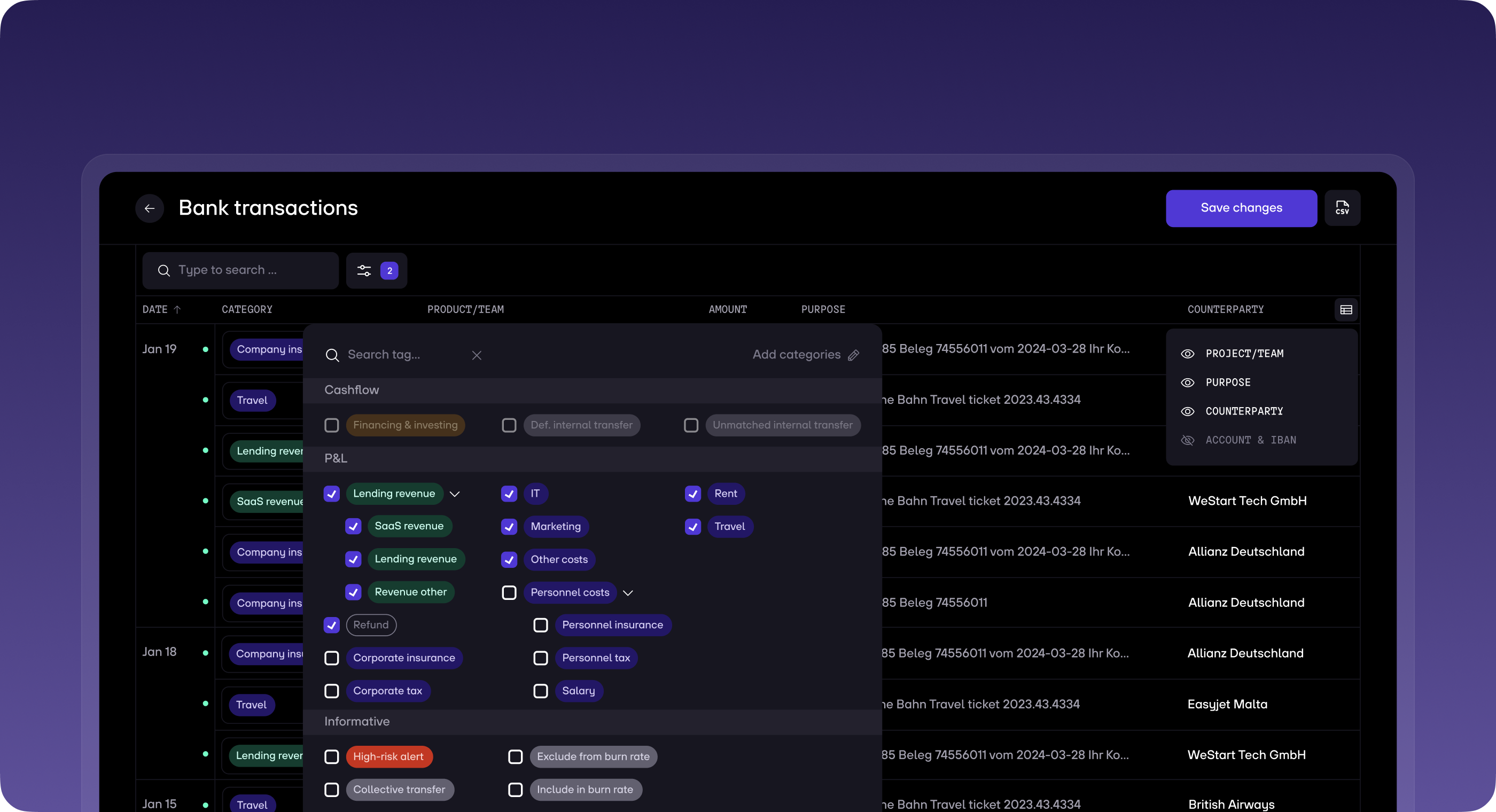Open the Travel category tag on Jan 19
Screen dimensions: 1496x812
252,400
